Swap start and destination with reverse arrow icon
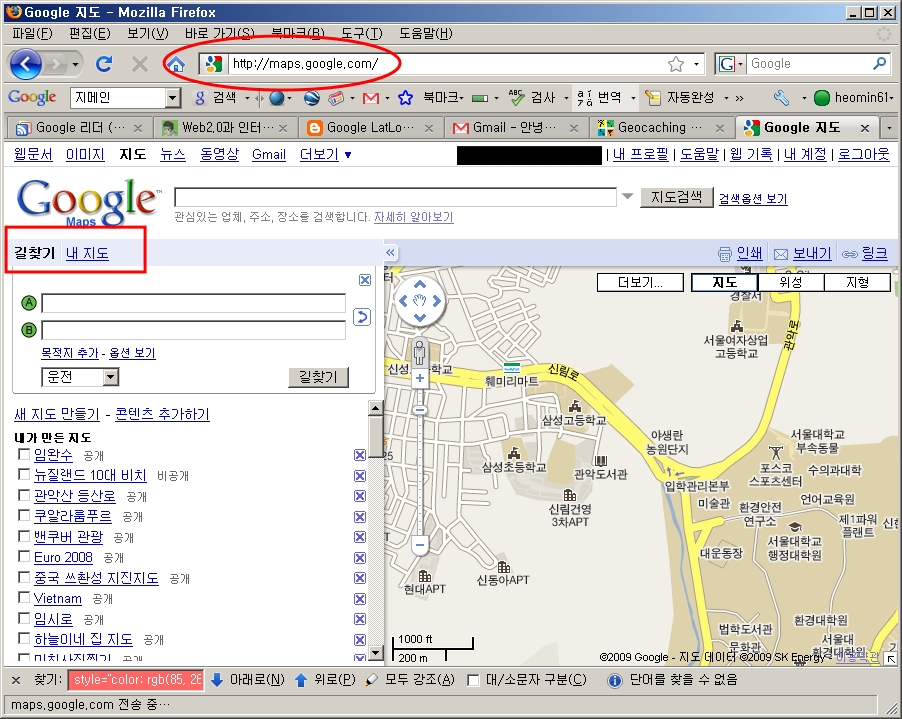 361,317
